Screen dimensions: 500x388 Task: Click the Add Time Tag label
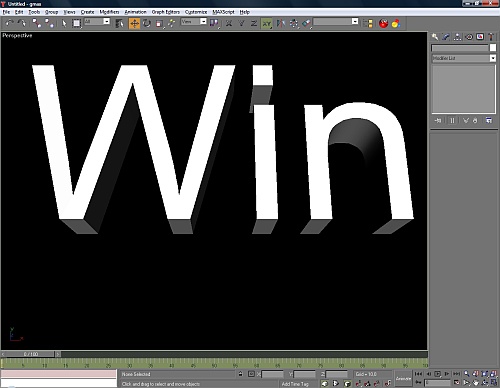[295, 384]
